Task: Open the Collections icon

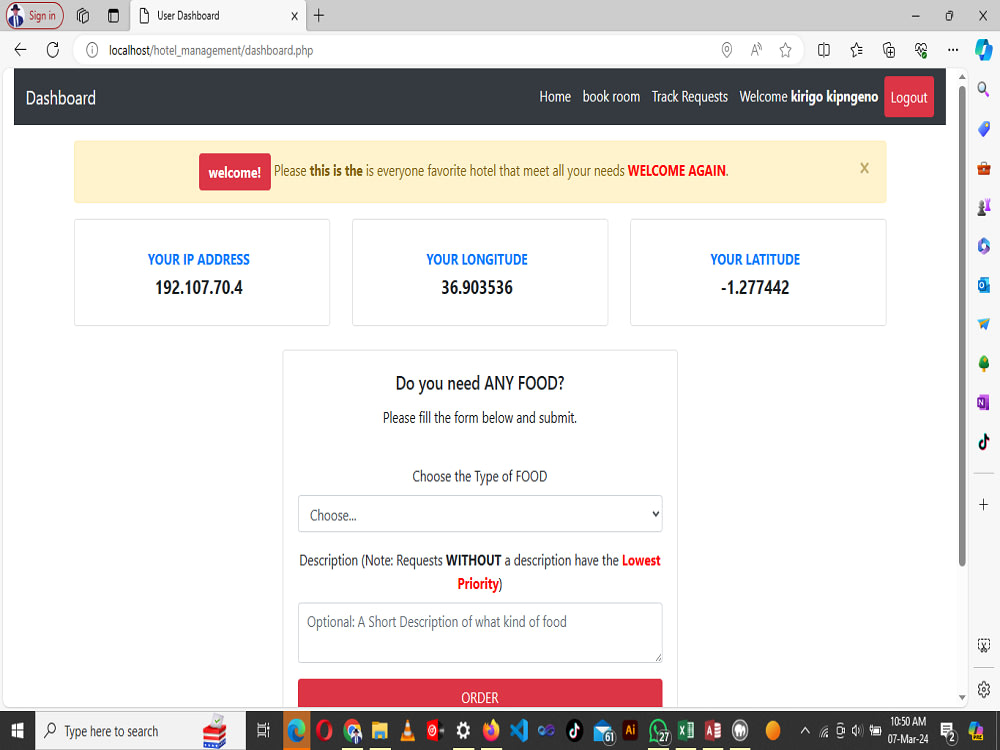Action: [888, 50]
